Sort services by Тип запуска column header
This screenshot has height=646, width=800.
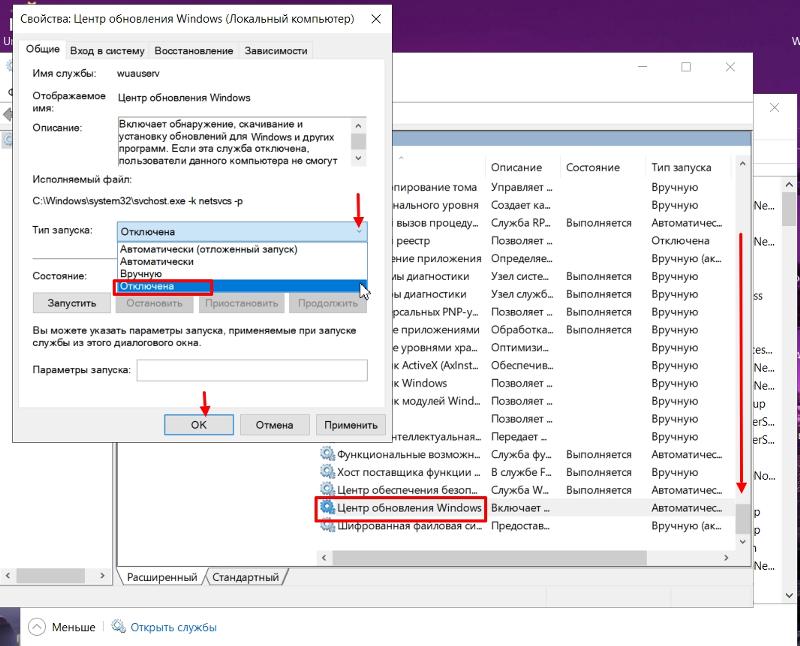coord(688,167)
